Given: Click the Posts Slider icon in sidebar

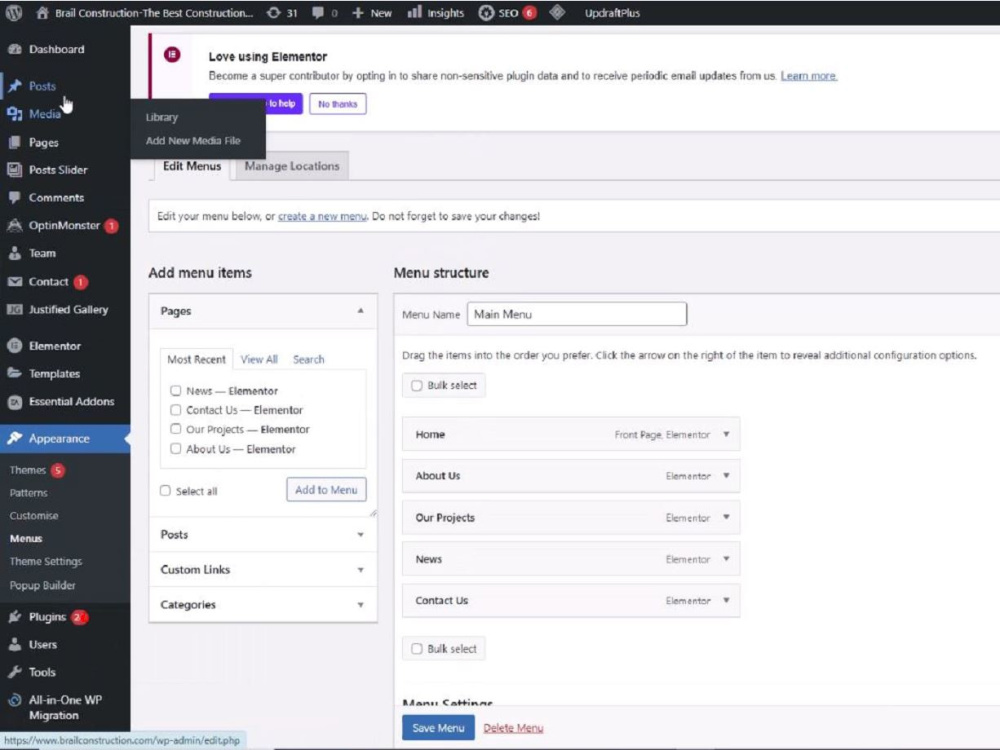Looking at the screenshot, I should pos(15,170).
